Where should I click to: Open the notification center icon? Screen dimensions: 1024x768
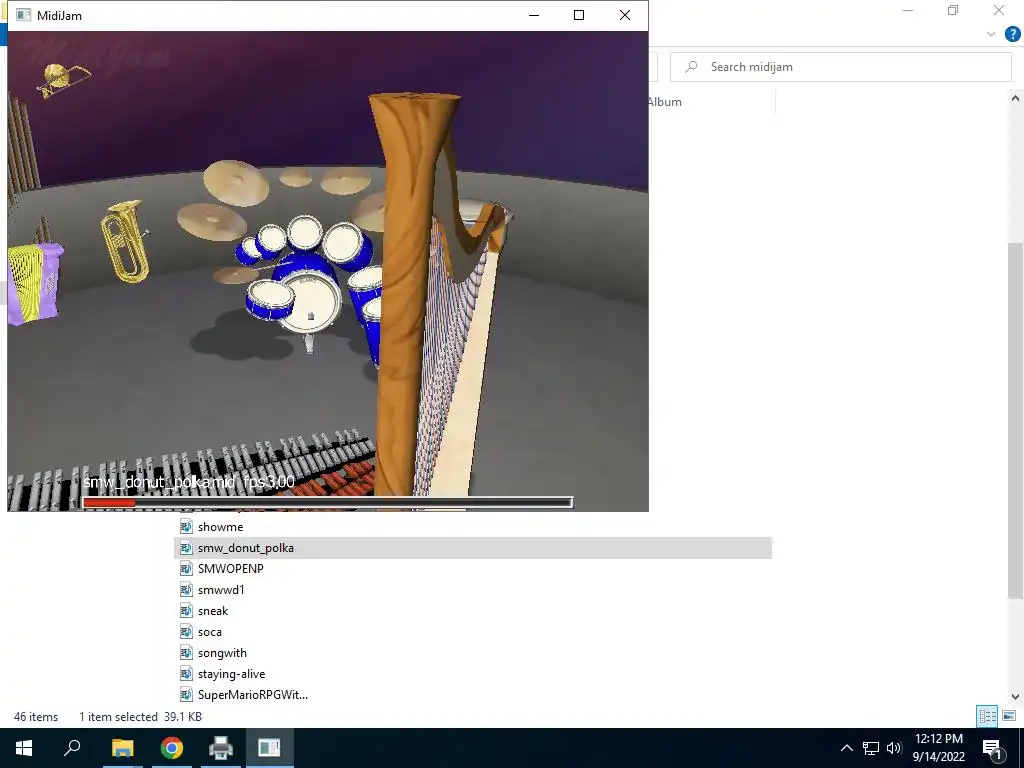pos(991,748)
